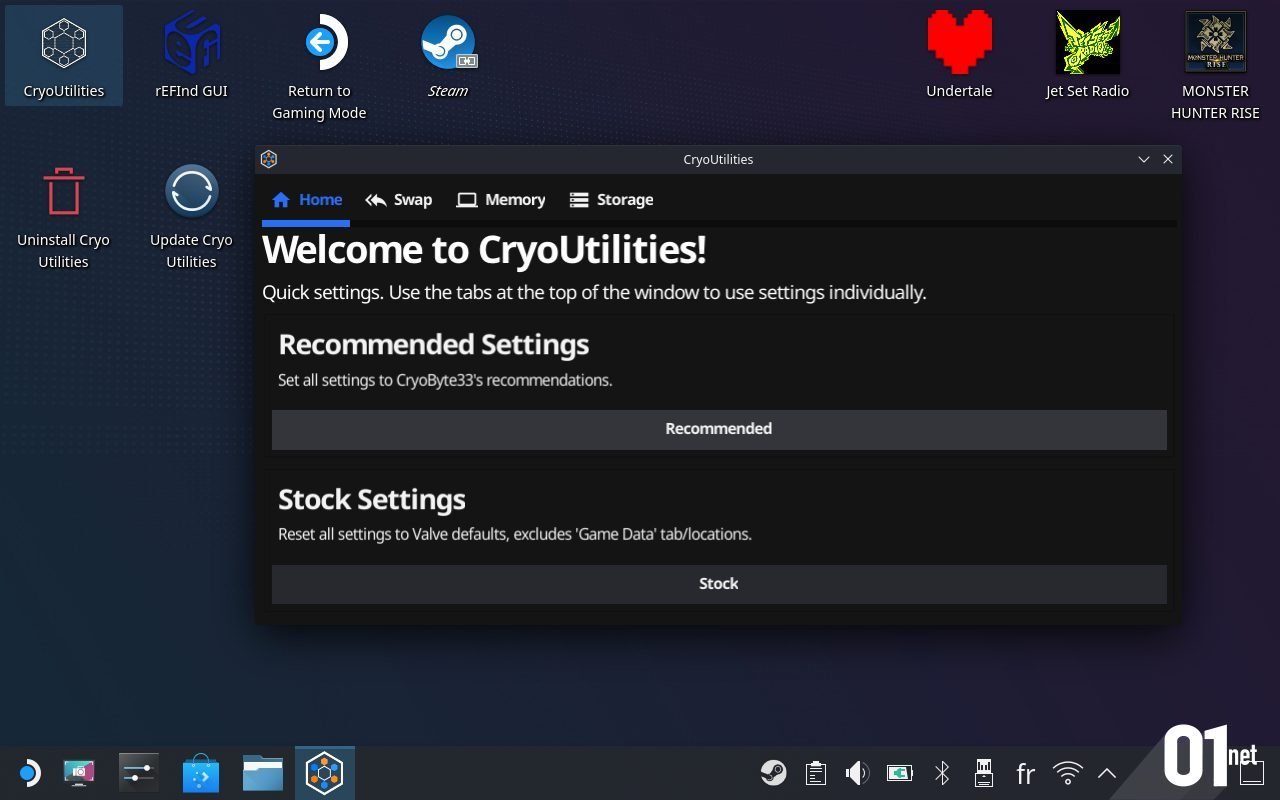Launch the screenshot tool from the taskbar
This screenshot has height=800, width=1280.
pos(79,773)
